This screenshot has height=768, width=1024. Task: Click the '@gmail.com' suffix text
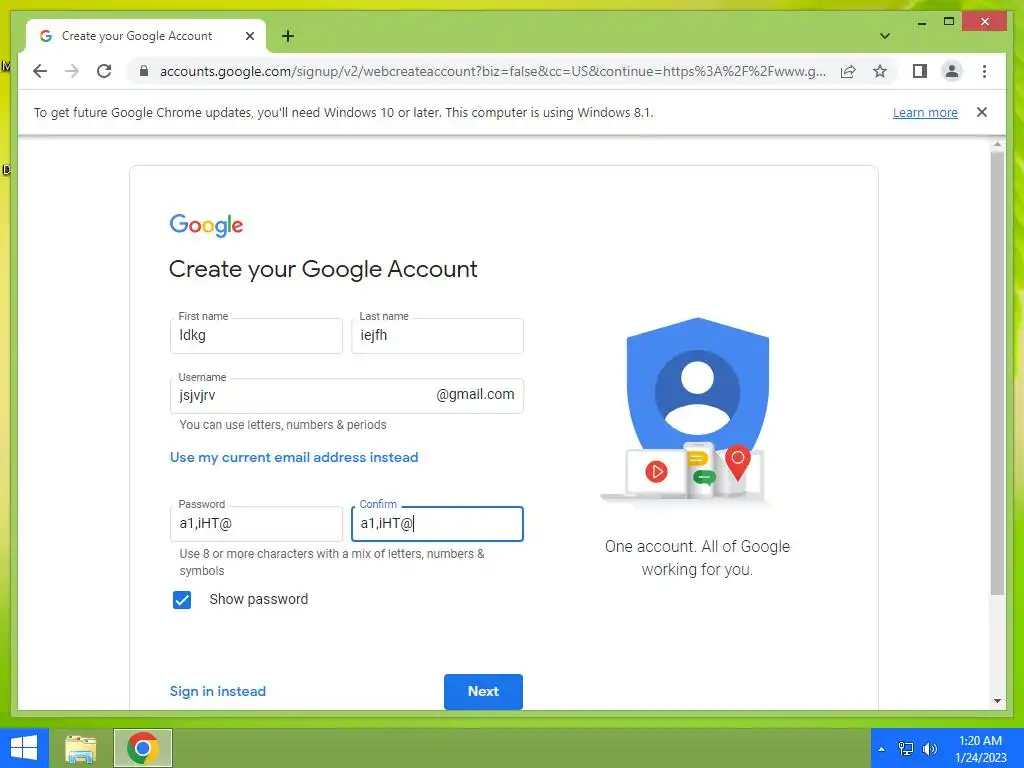pos(475,394)
